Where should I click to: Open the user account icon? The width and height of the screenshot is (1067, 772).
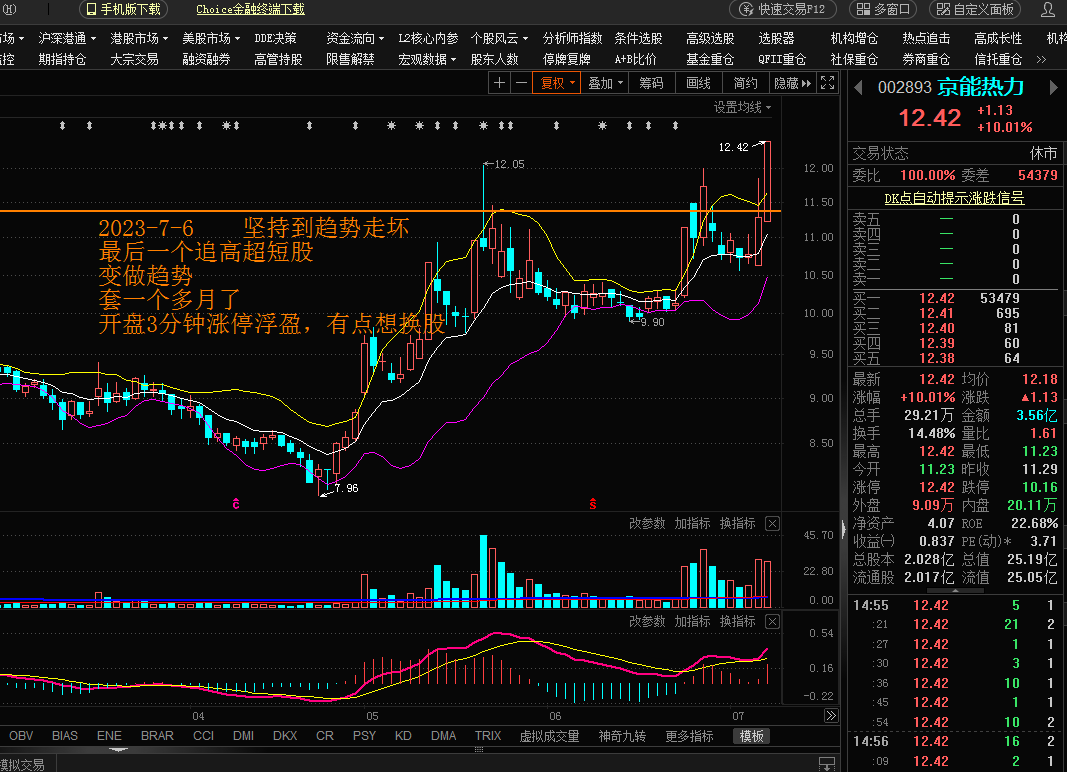[x=1048, y=10]
